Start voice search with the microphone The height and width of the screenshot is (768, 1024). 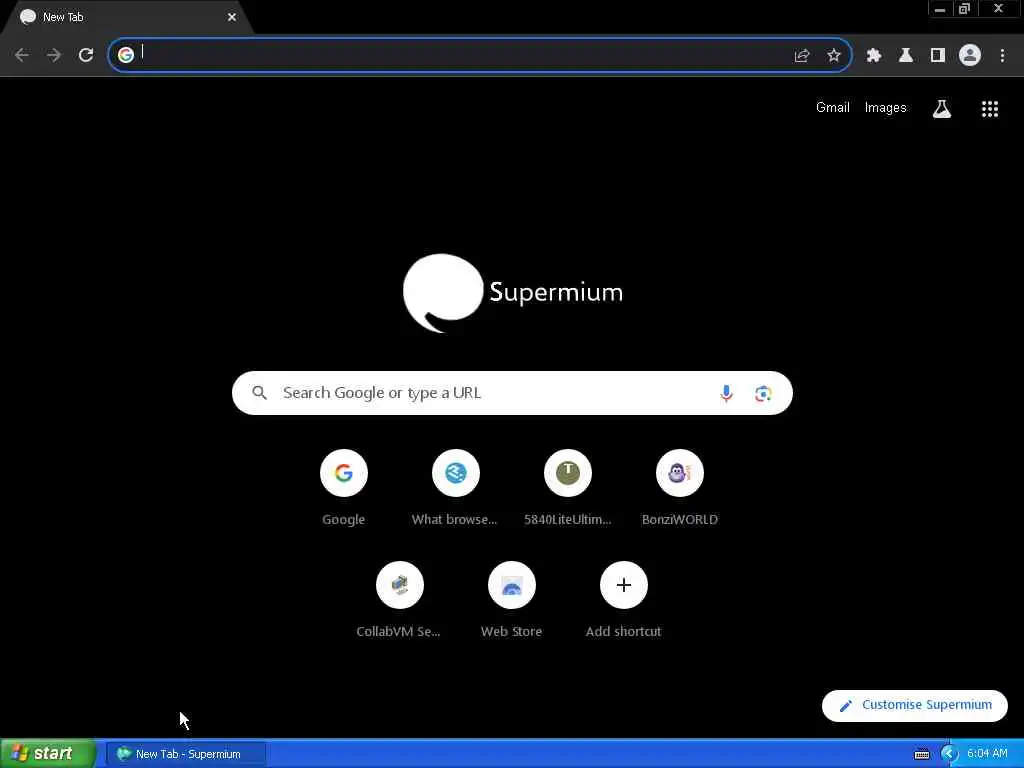tap(726, 393)
